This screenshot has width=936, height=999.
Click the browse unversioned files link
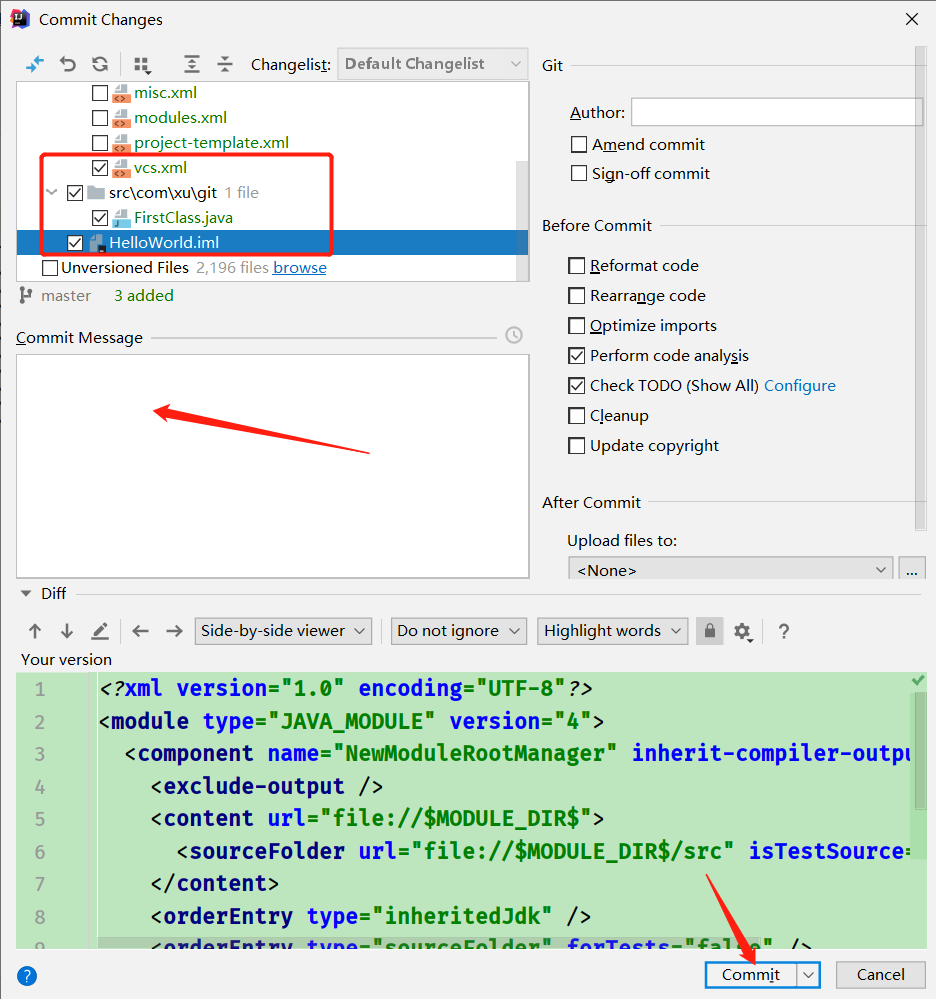(x=299, y=268)
